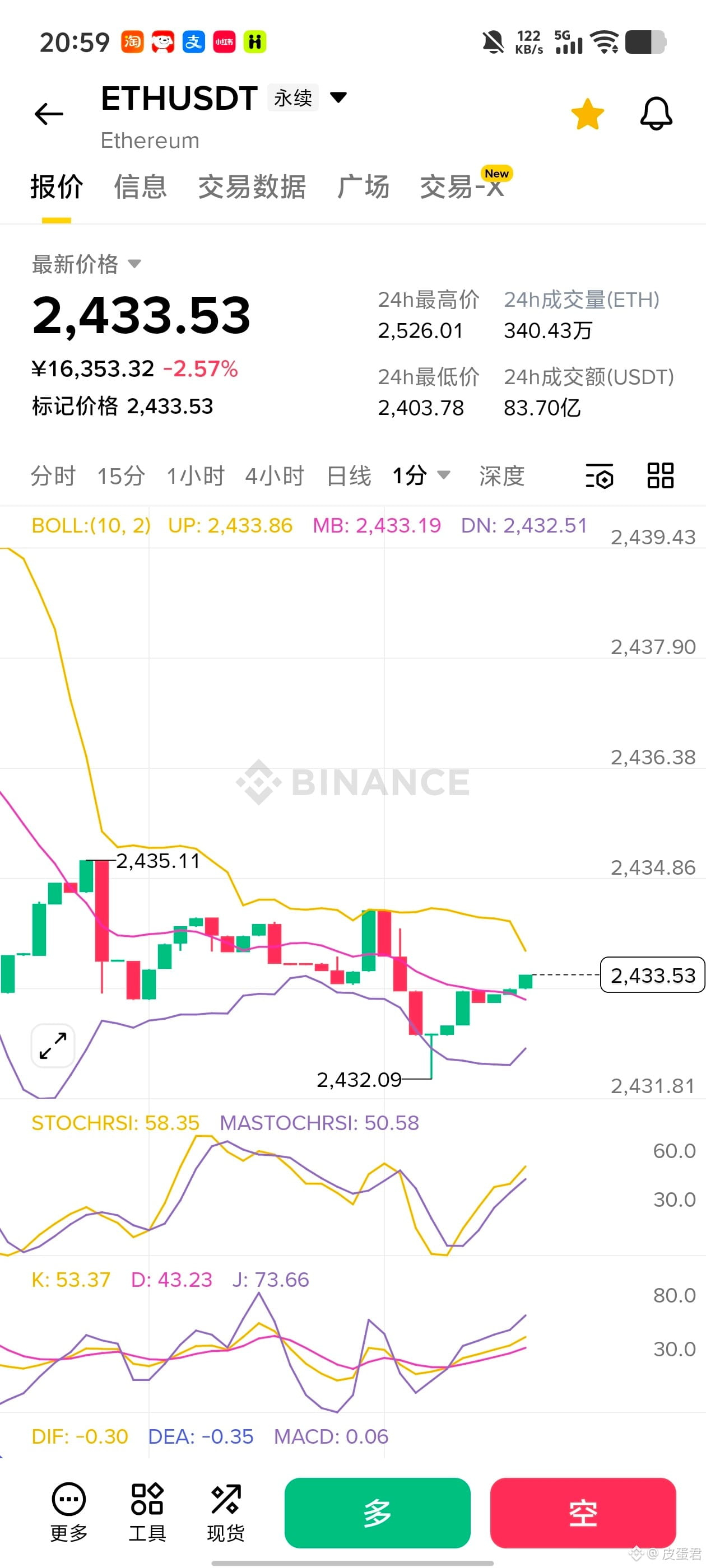Tap the red 空 short button
Image resolution: width=706 pixels, height=1568 pixels.
[x=583, y=1513]
